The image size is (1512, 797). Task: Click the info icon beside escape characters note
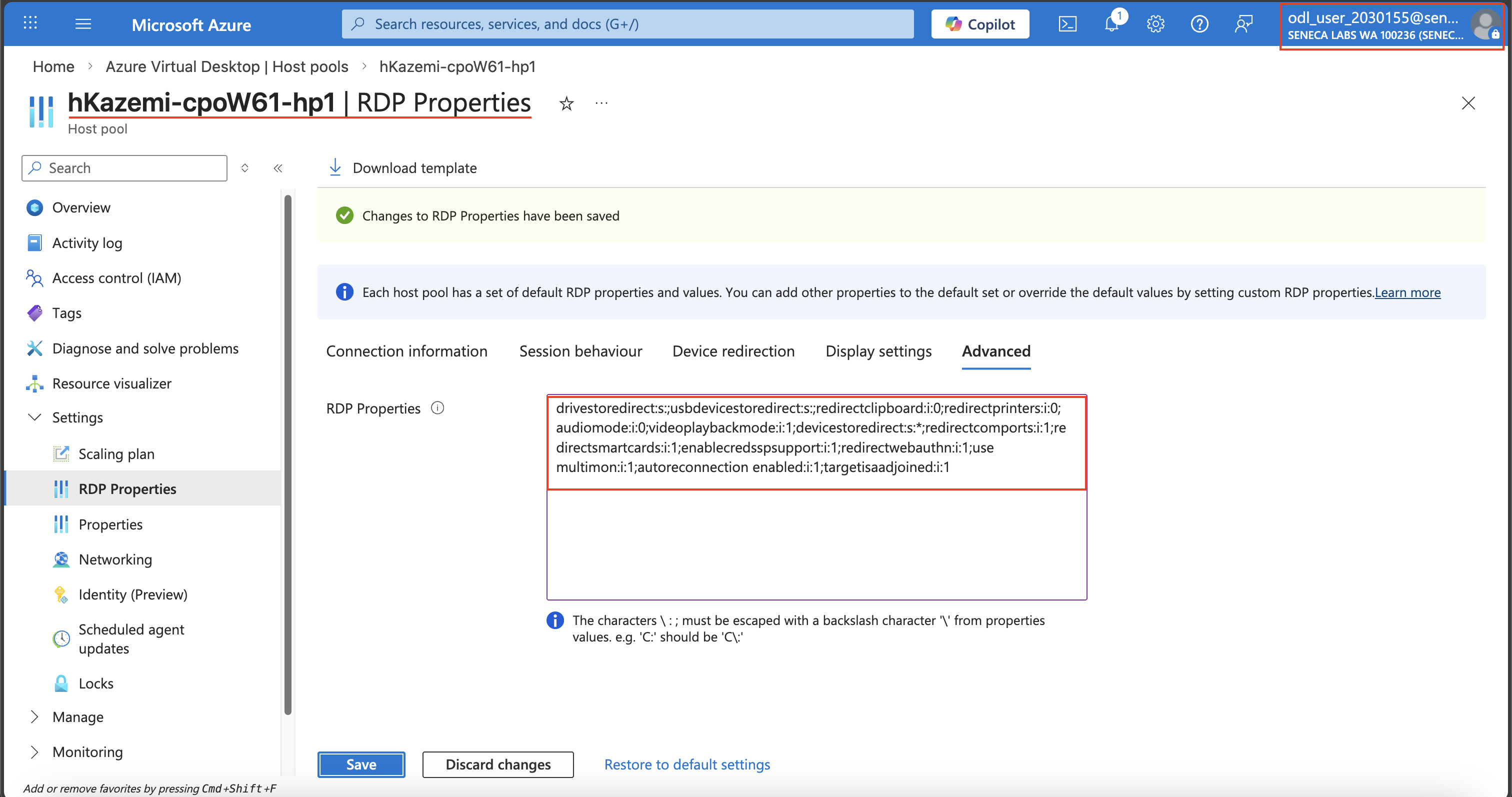click(554, 620)
